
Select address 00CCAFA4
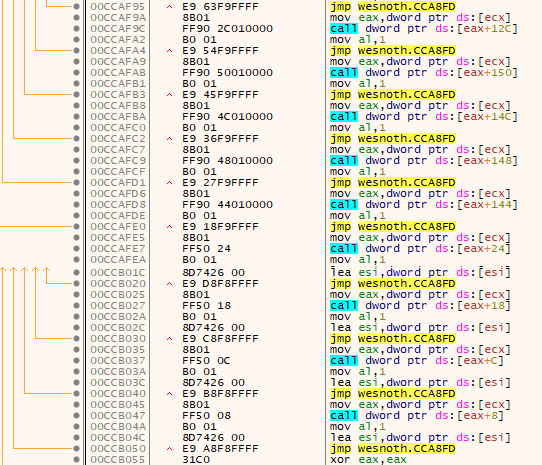pyautogui.click(x=118, y=50)
